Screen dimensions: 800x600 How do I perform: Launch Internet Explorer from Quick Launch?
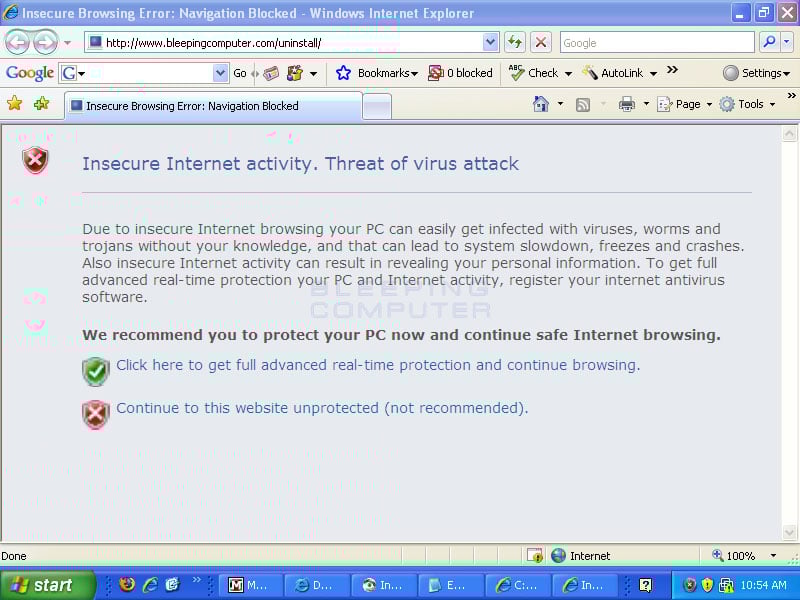click(149, 584)
